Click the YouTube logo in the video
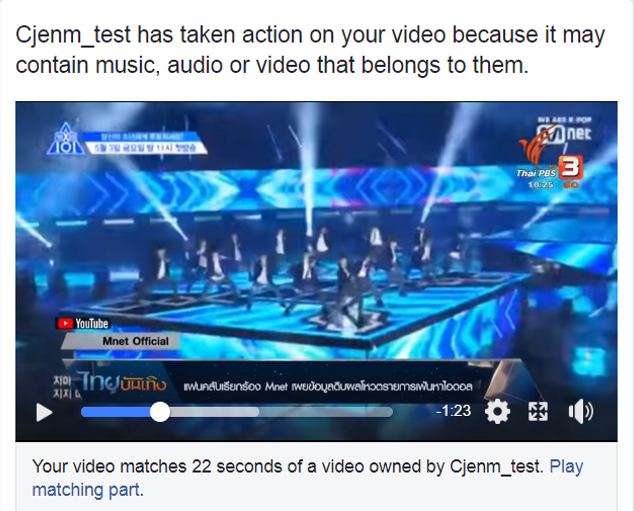634x511 pixels. coord(83,323)
